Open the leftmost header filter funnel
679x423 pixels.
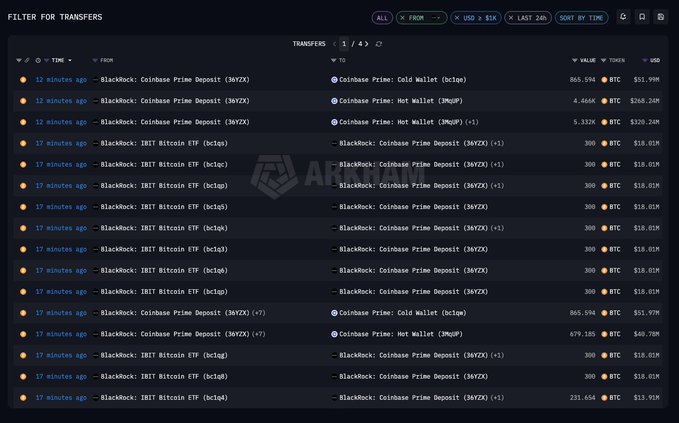(x=19, y=60)
